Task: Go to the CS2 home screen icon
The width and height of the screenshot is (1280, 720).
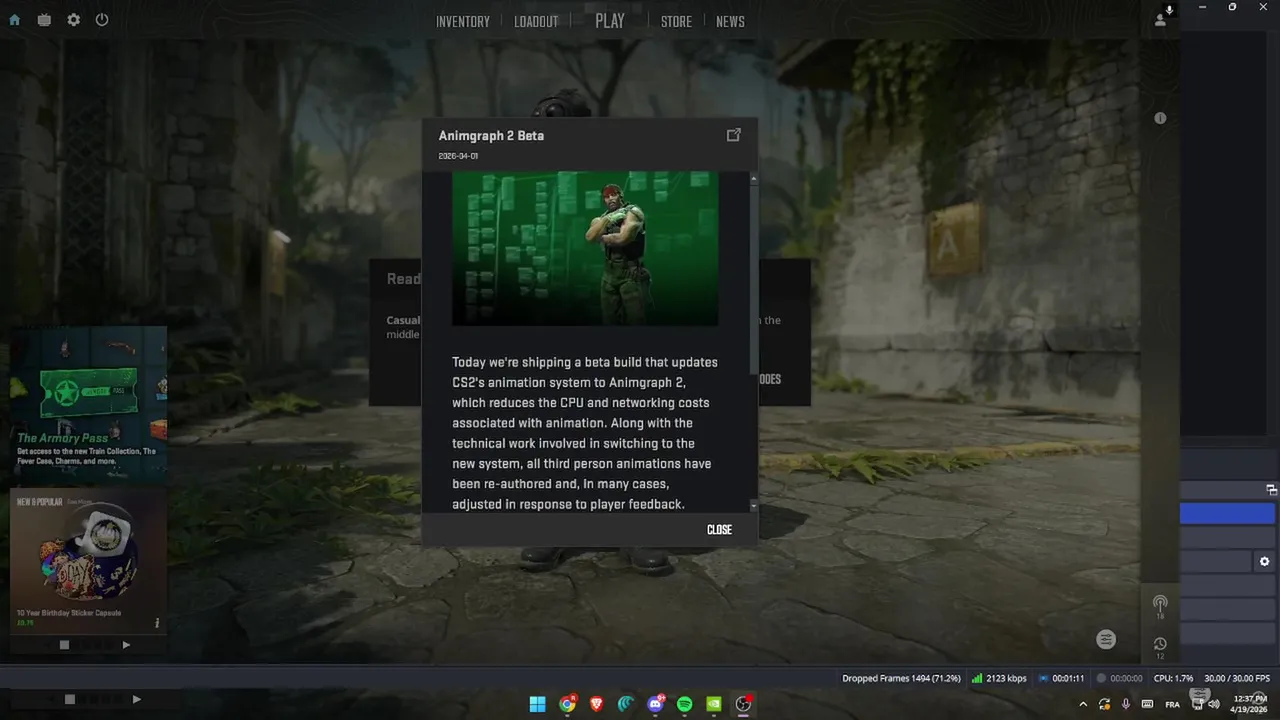Action: tap(14, 20)
